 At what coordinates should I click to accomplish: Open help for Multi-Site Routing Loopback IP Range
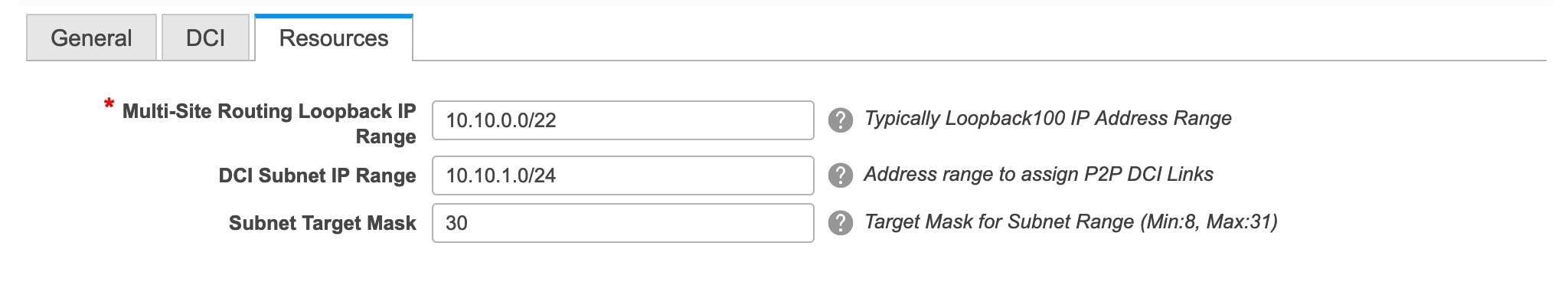840,120
